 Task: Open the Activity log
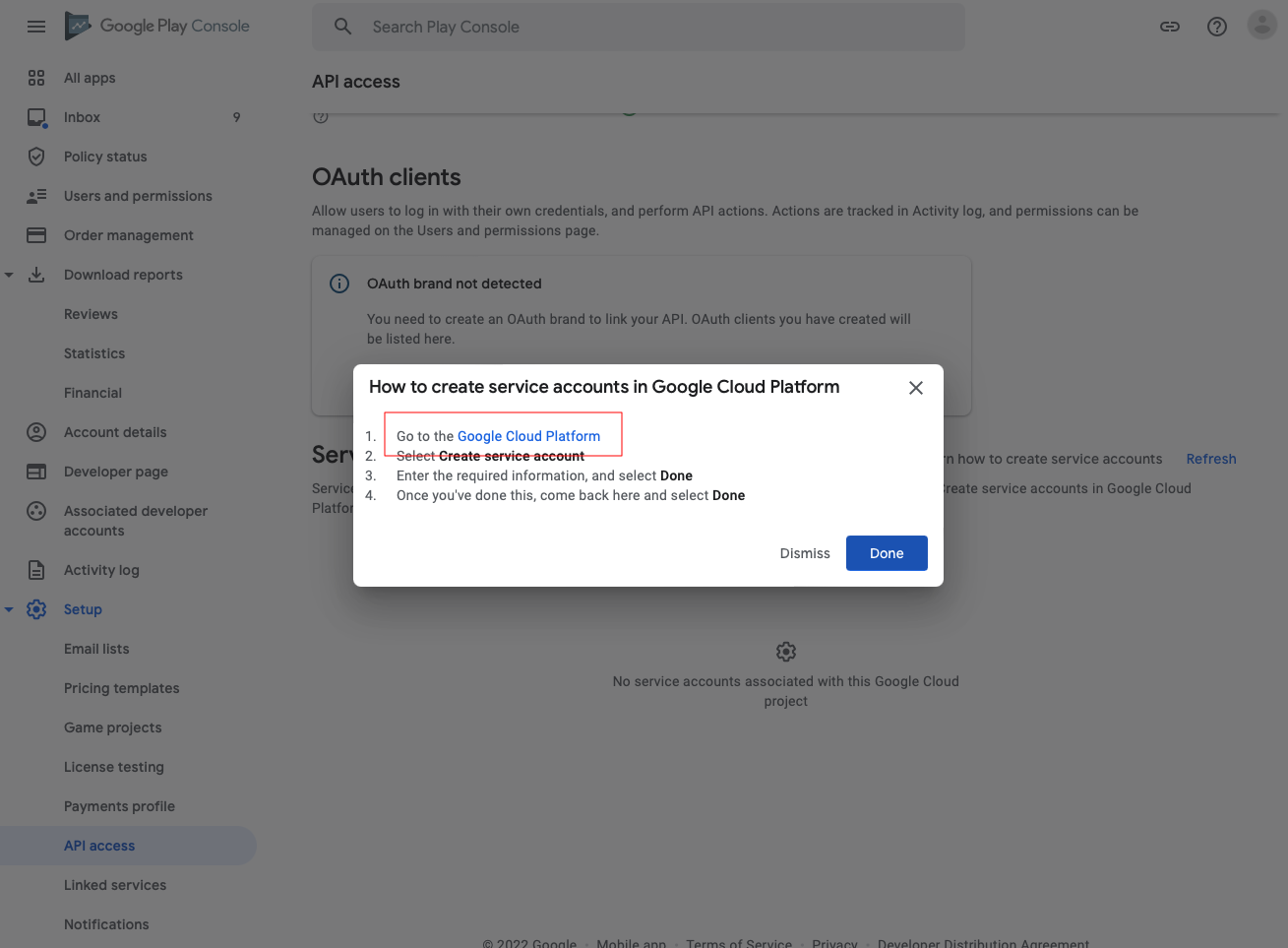[103, 570]
